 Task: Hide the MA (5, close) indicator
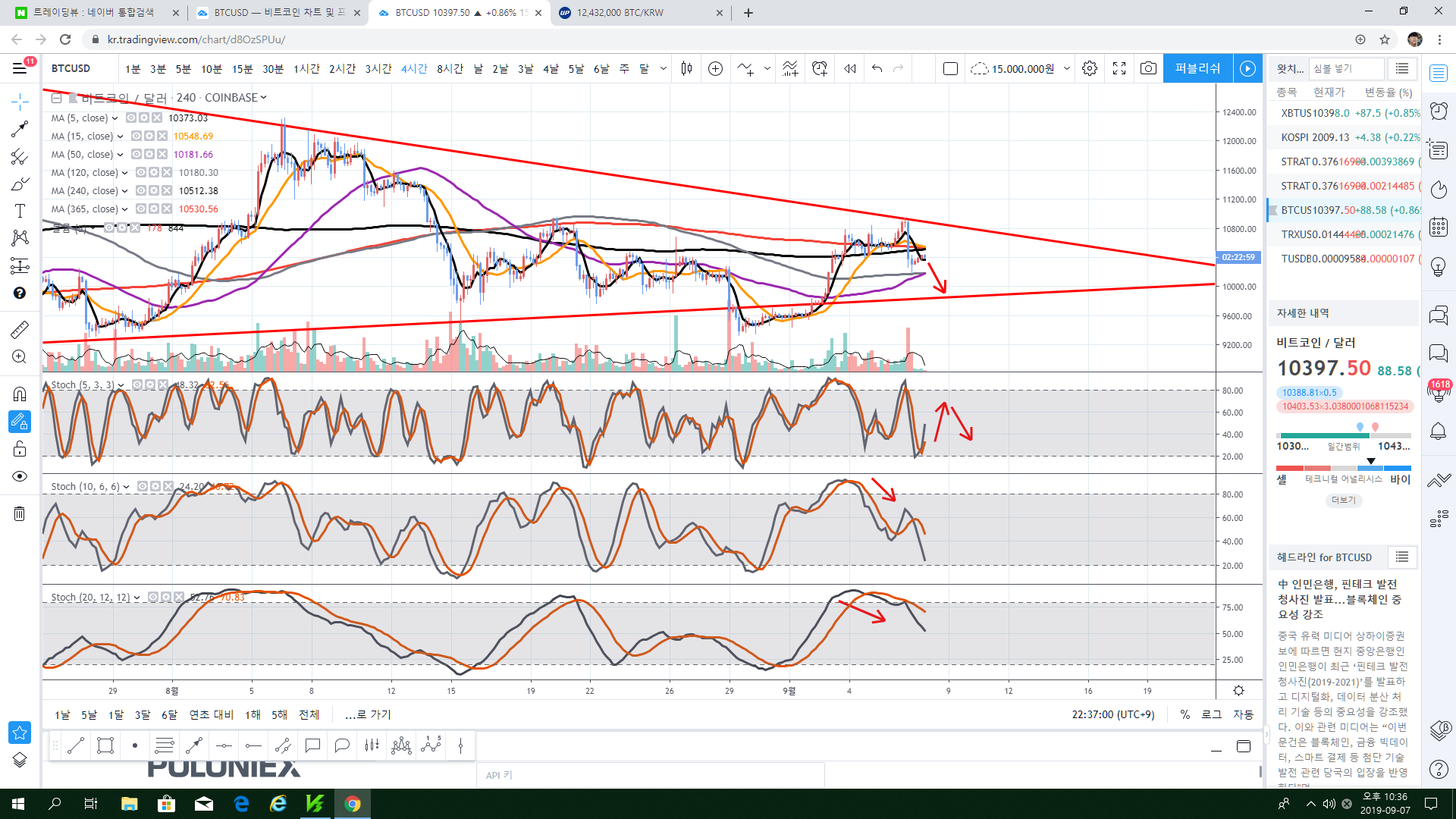131,118
